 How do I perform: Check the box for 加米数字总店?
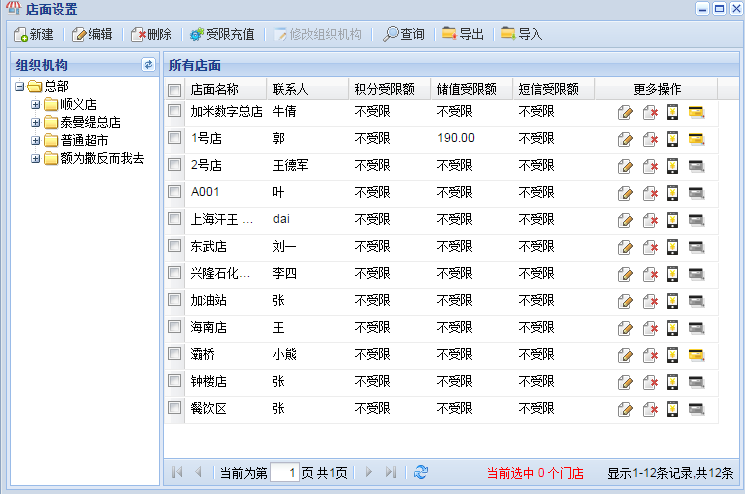tap(175, 111)
